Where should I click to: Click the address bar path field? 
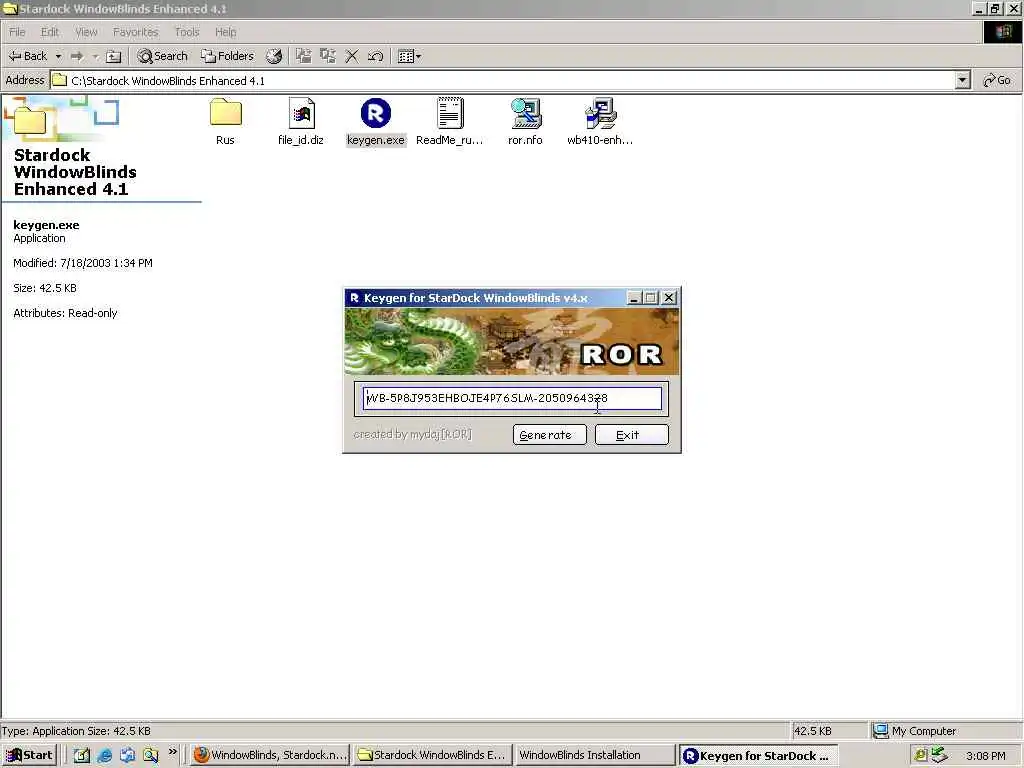pyautogui.click(x=503, y=80)
